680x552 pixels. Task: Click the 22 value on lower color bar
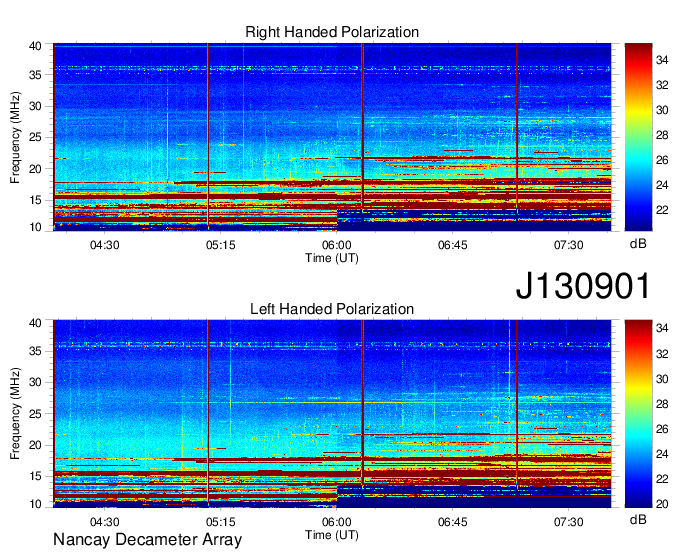pyautogui.click(x=662, y=479)
